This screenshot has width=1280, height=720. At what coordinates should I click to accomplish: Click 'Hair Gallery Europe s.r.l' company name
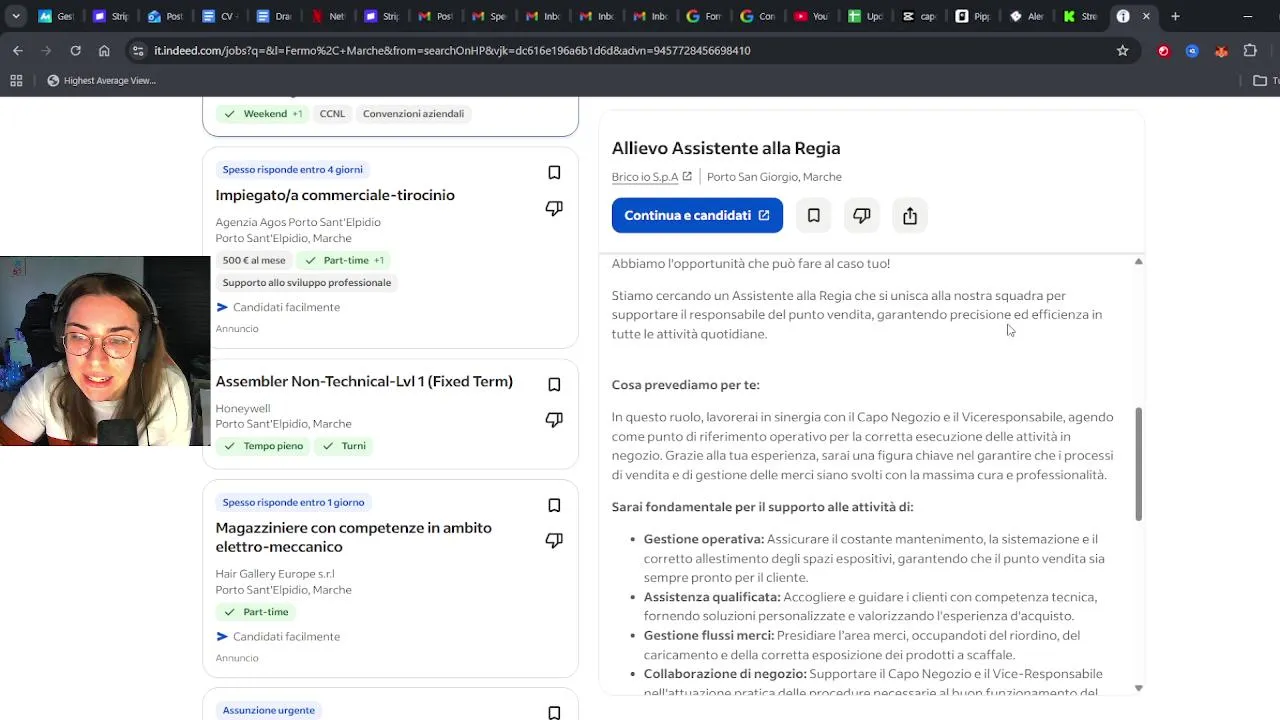(x=275, y=574)
